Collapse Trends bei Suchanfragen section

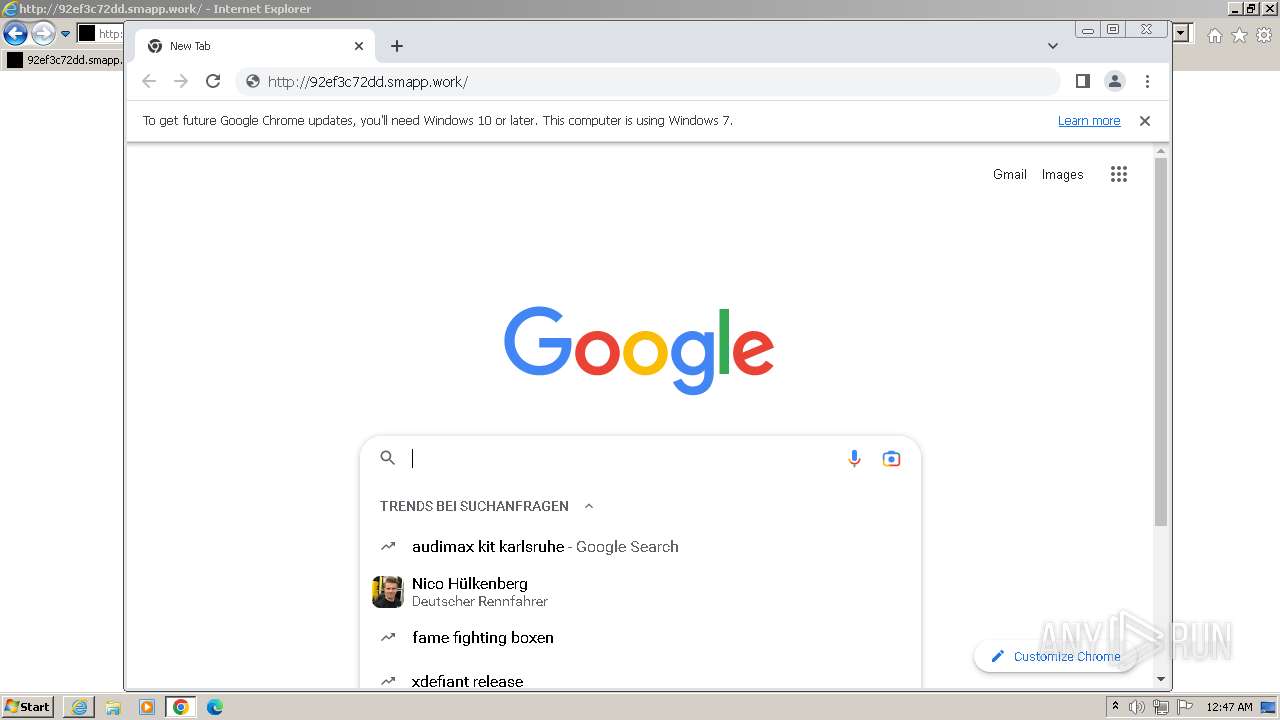click(x=589, y=506)
